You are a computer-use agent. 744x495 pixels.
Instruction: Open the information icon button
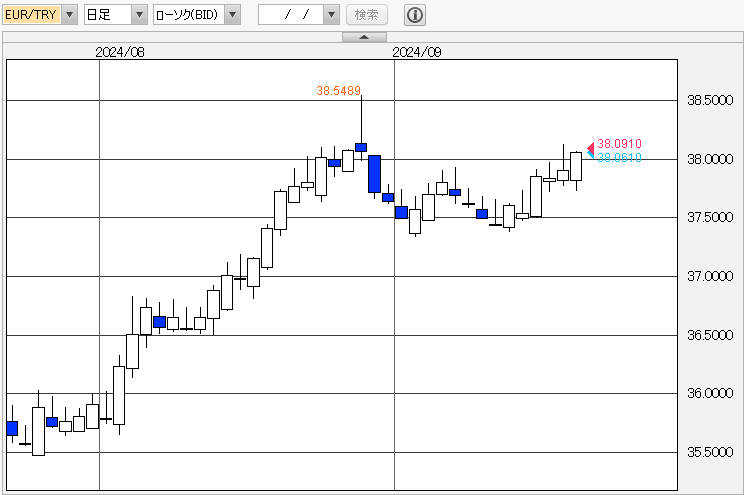pyautogui.click(x=415, y=15)
